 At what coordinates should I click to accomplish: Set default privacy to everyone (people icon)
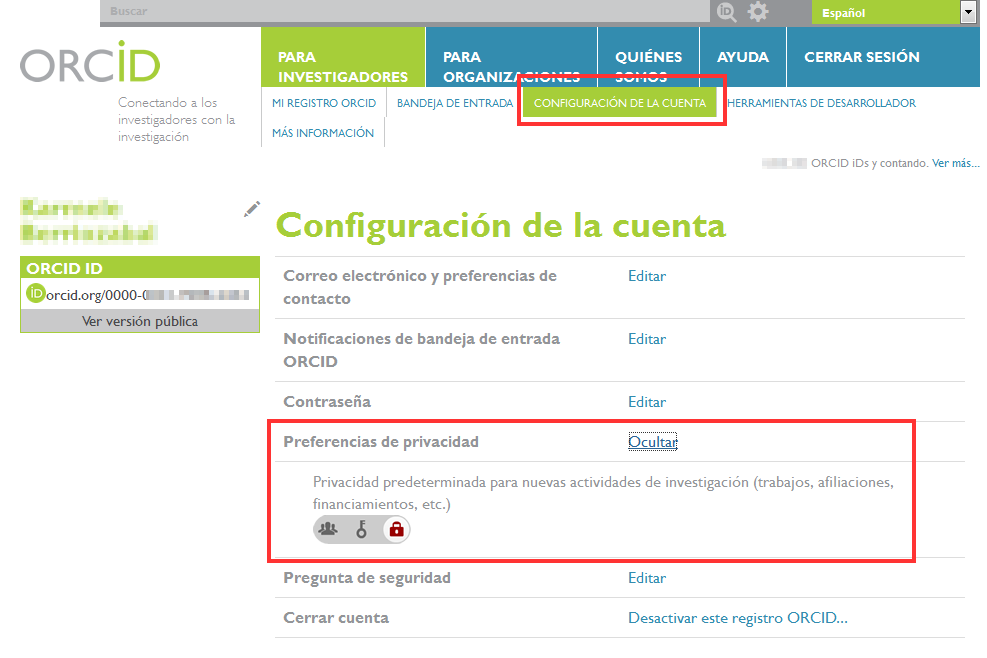point(328,530)
